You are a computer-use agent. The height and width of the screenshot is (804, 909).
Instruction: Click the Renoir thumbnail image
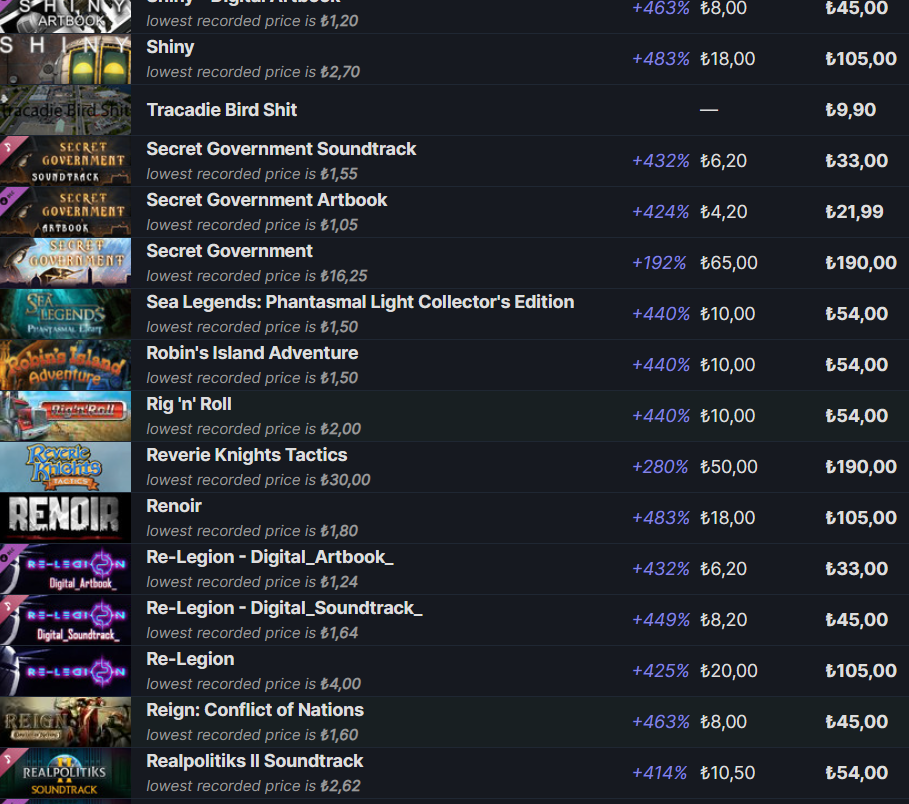tap(66, 518)
